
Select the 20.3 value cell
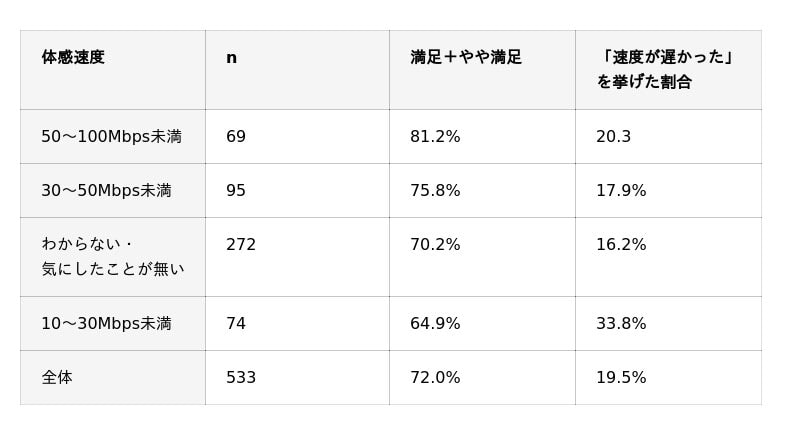[x=668, y=137]
